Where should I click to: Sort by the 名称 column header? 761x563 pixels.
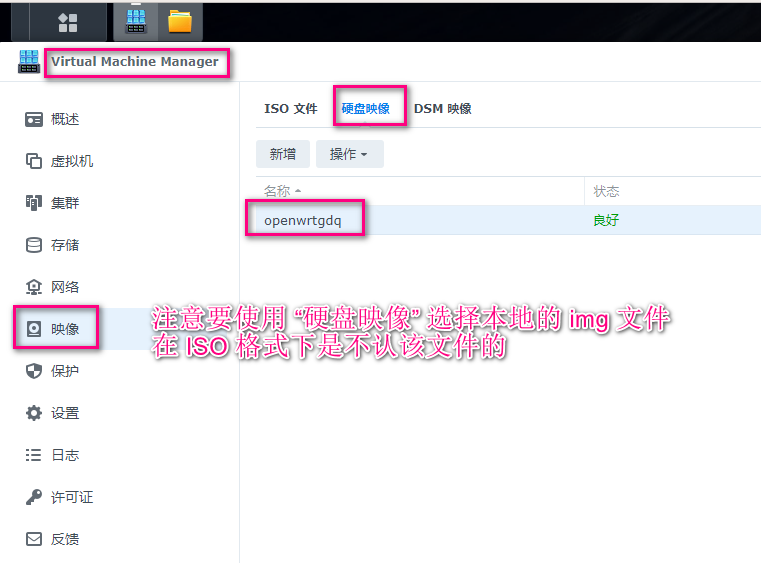pos(420,191)
